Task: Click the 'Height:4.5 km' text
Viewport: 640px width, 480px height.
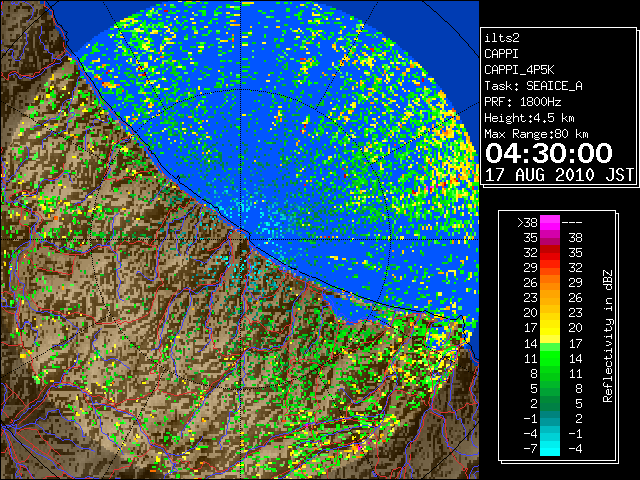Action: (x=529, y=118)
